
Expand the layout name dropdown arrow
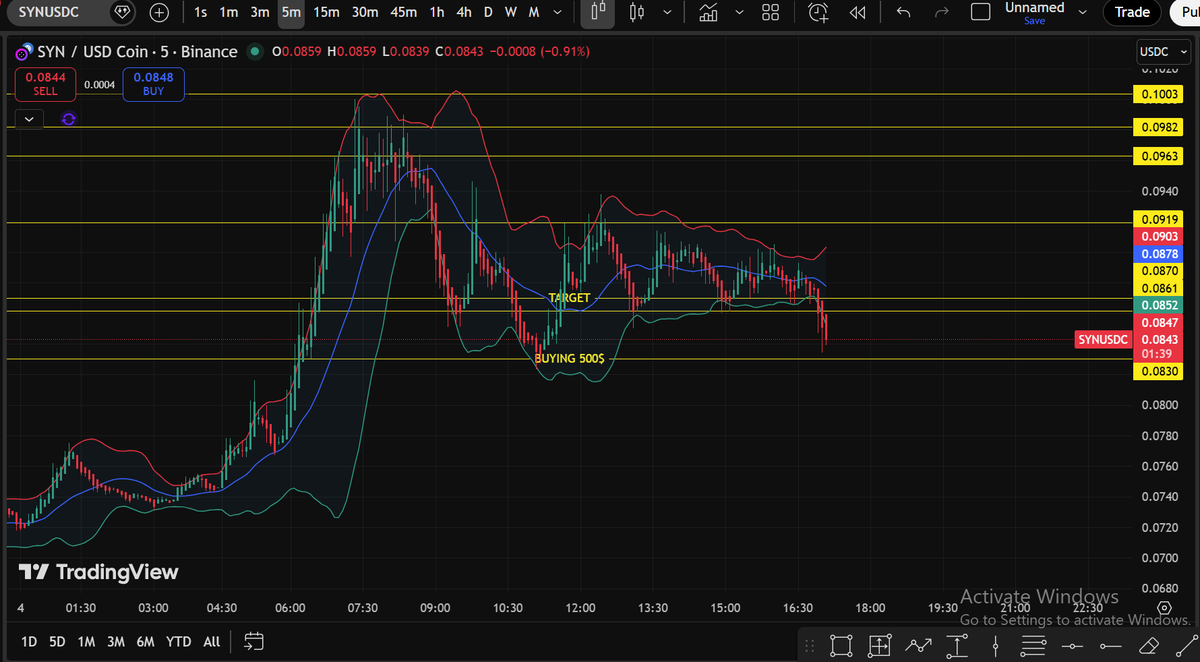(x=1082, y=12)
